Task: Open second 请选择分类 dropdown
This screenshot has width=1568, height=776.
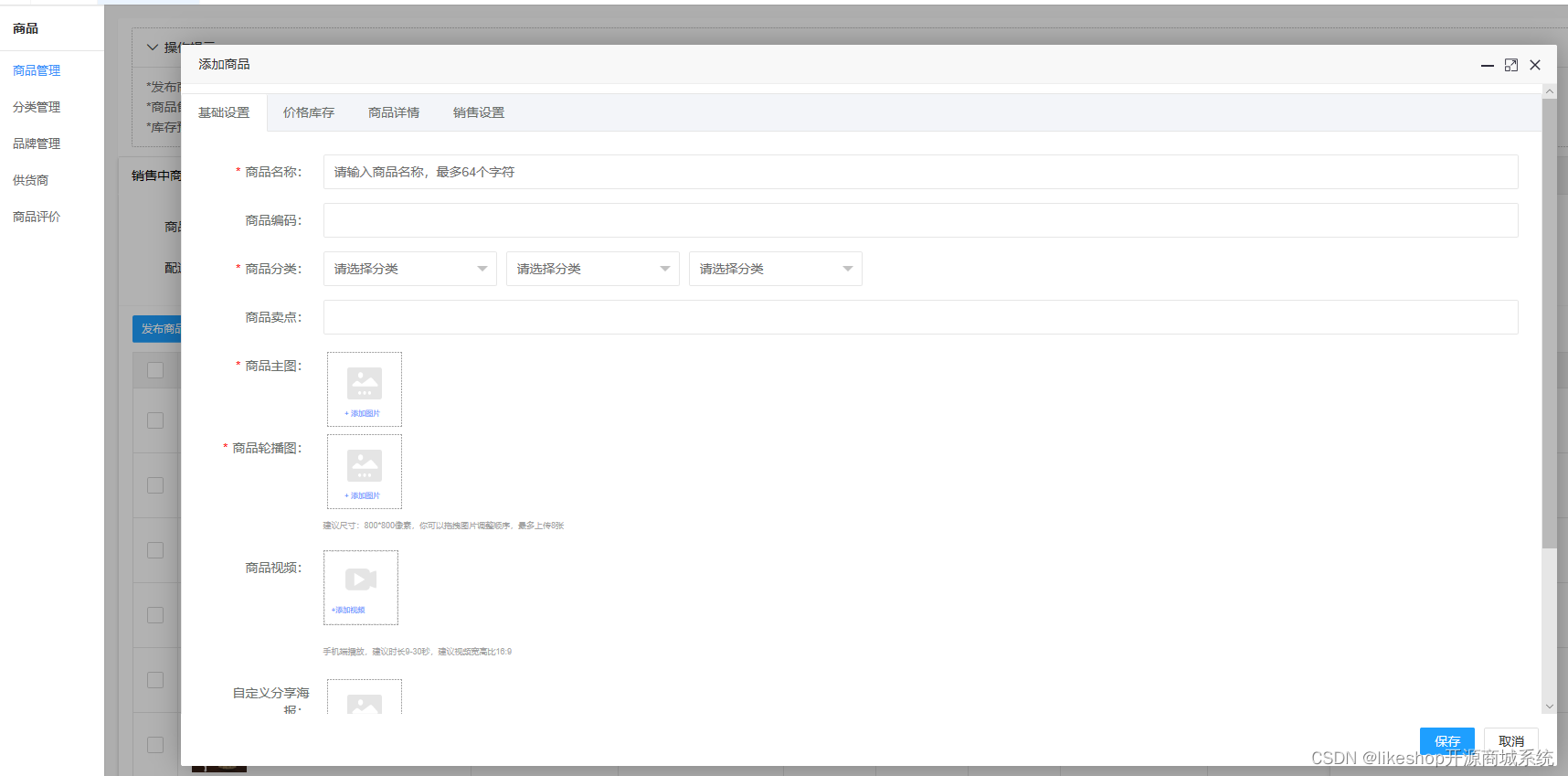Action: 593,269
